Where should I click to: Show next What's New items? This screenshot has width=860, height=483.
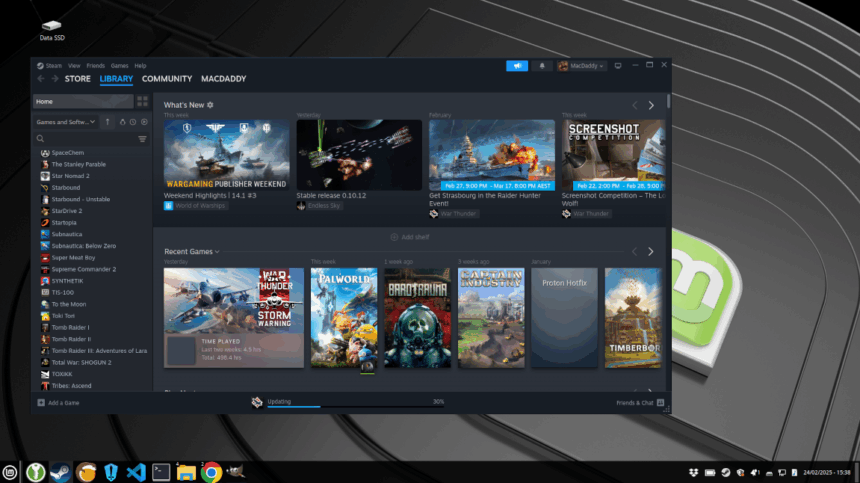(651, 105)
